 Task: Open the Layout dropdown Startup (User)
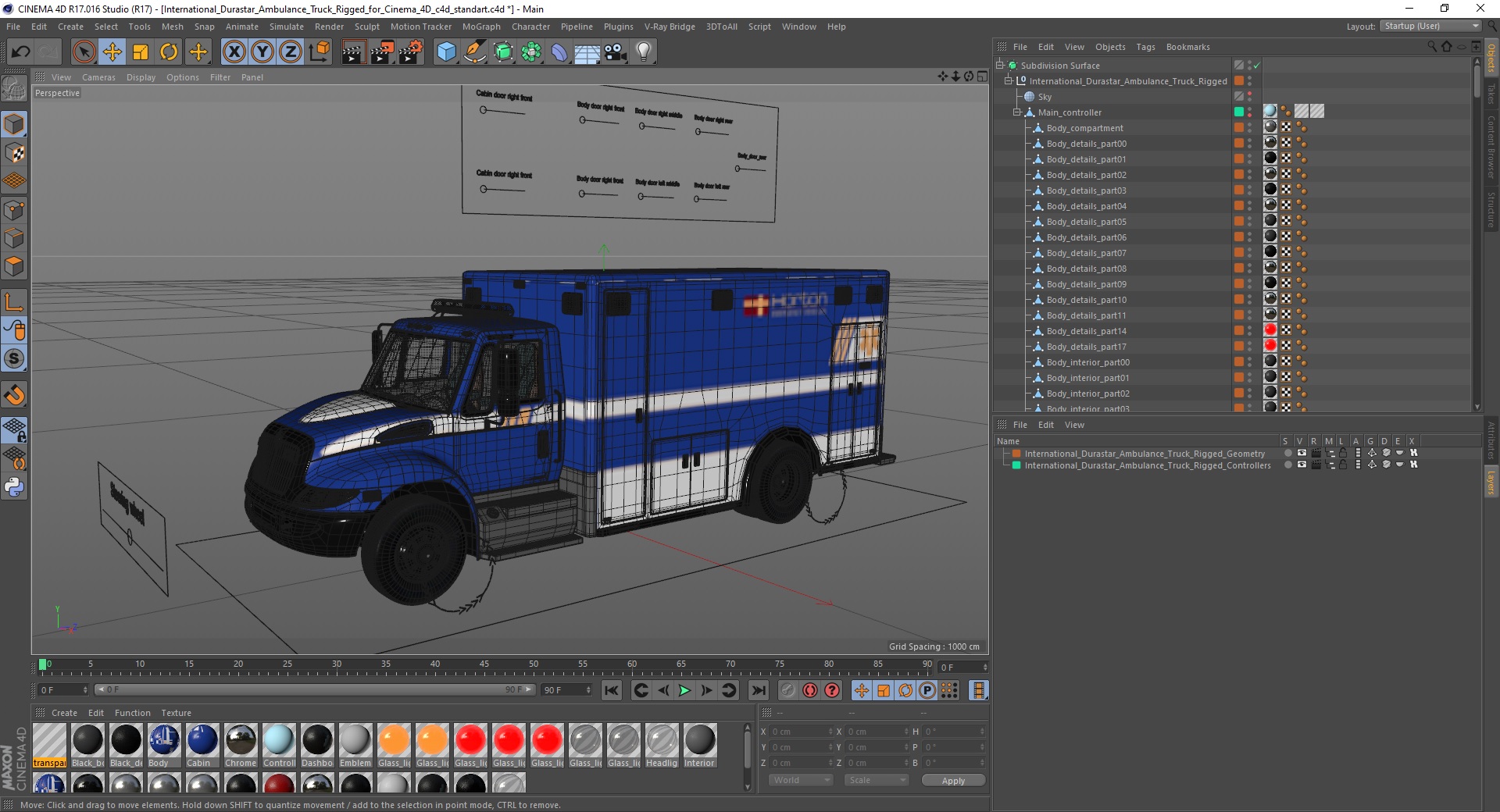tap(1430, 27)
